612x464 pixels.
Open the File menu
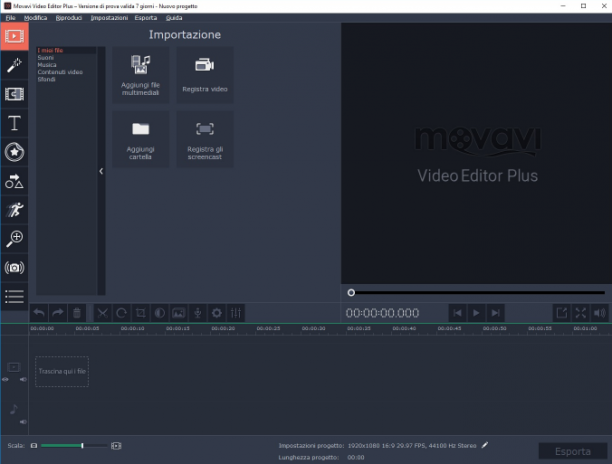11,18
